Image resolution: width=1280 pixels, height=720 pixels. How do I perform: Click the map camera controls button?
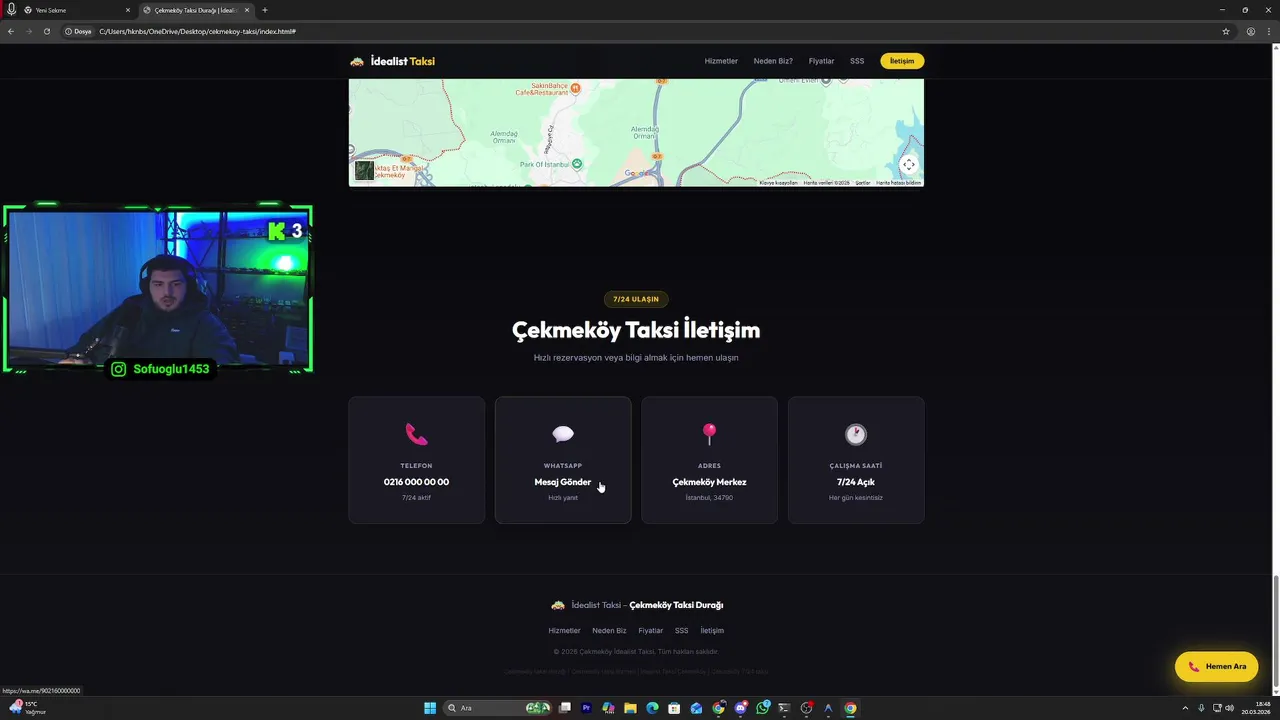(x=908, y=165)
